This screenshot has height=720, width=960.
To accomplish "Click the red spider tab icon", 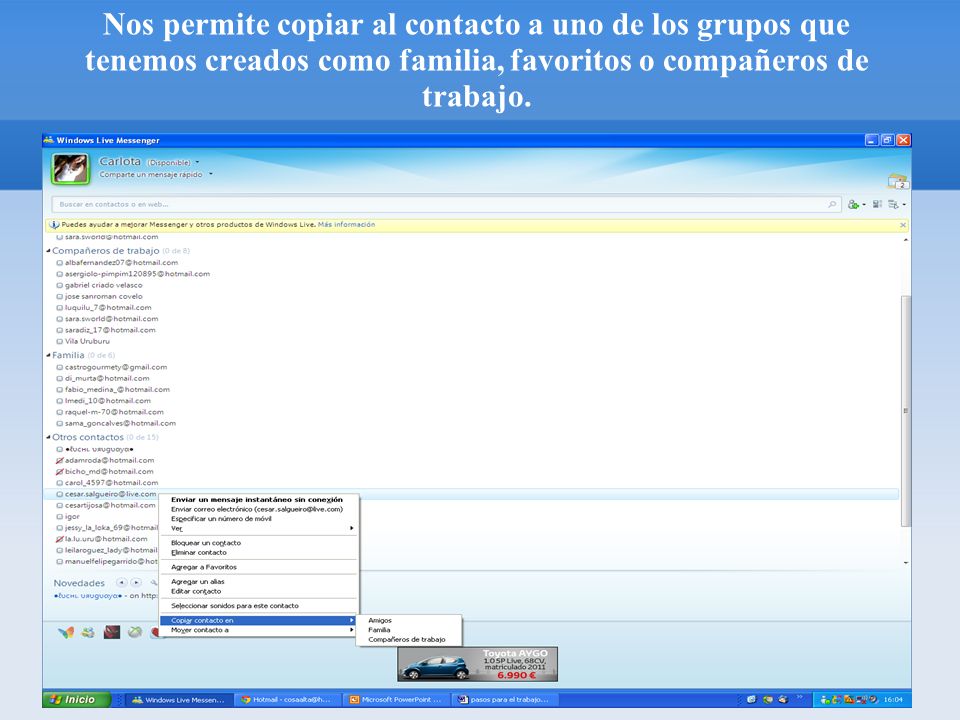I will coord(112,632).
